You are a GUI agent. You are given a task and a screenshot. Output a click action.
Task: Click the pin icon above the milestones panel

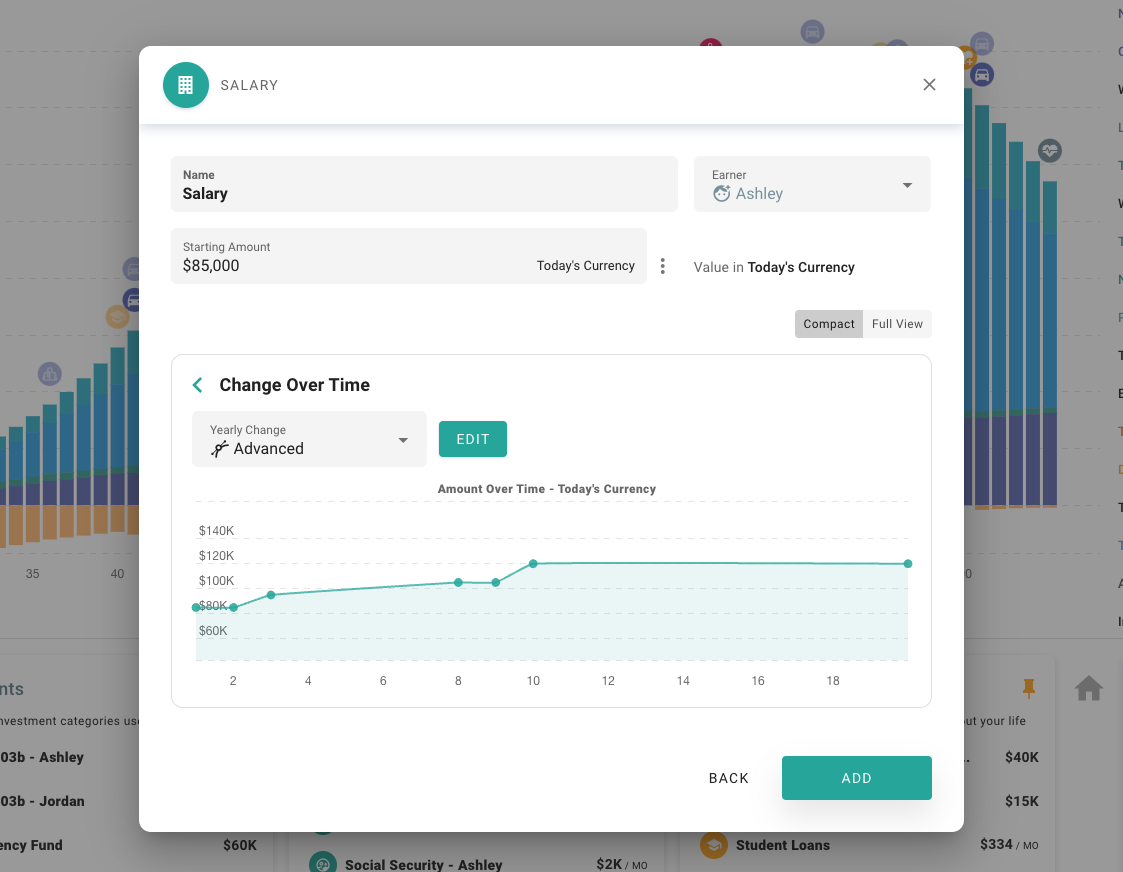click(1029, 688)
